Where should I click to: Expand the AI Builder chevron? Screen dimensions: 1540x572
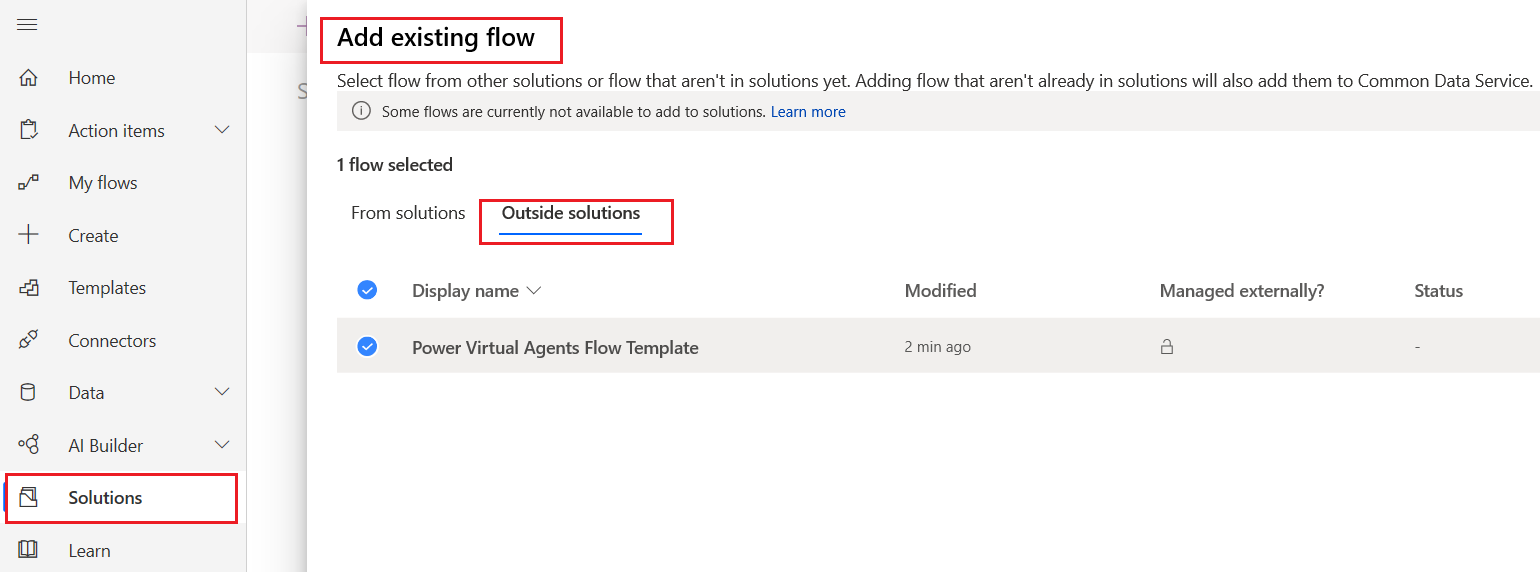222,446
